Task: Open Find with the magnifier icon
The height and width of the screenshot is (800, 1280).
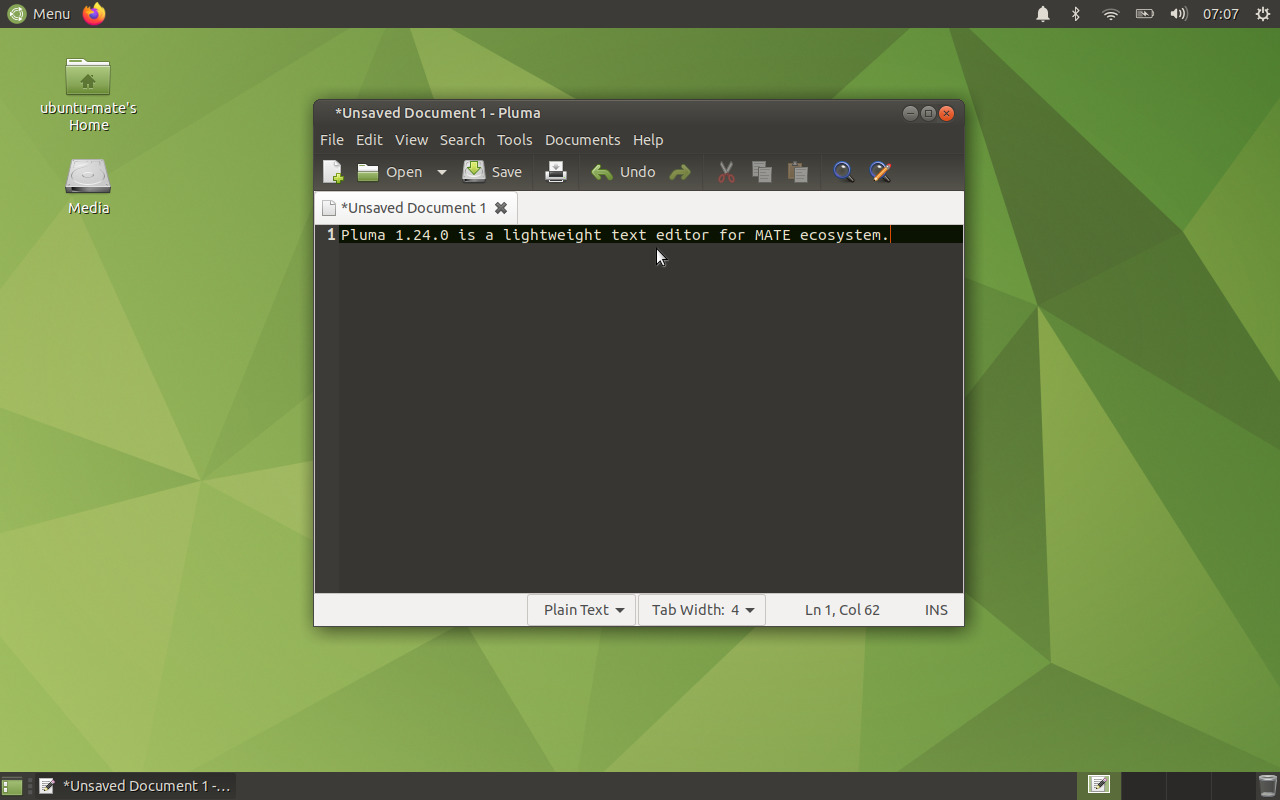Action: (x=844, y=172)
